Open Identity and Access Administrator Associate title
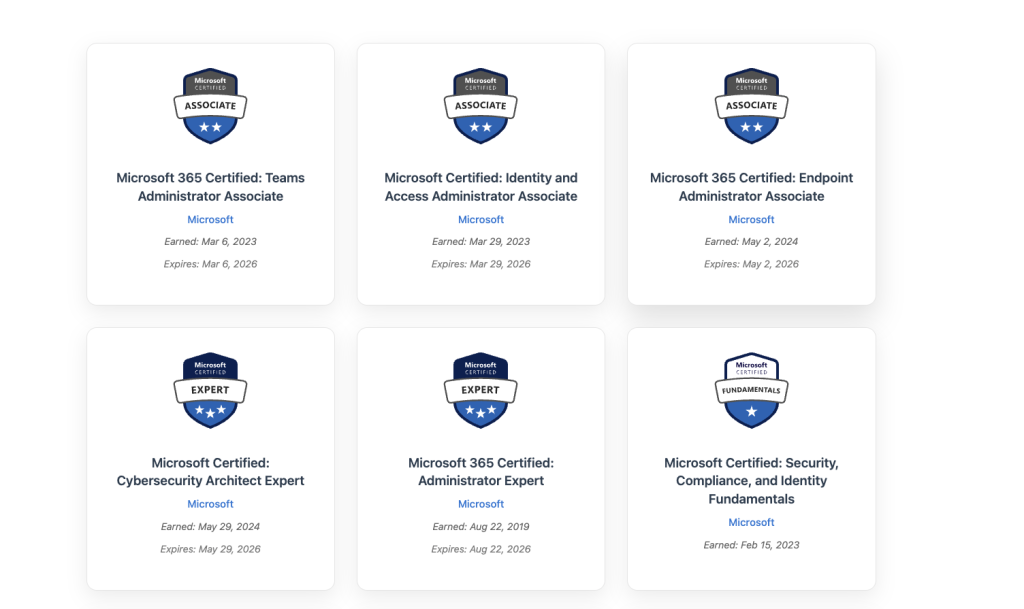The height and width of the screenshot is (609, 1024). click(481, 187)
